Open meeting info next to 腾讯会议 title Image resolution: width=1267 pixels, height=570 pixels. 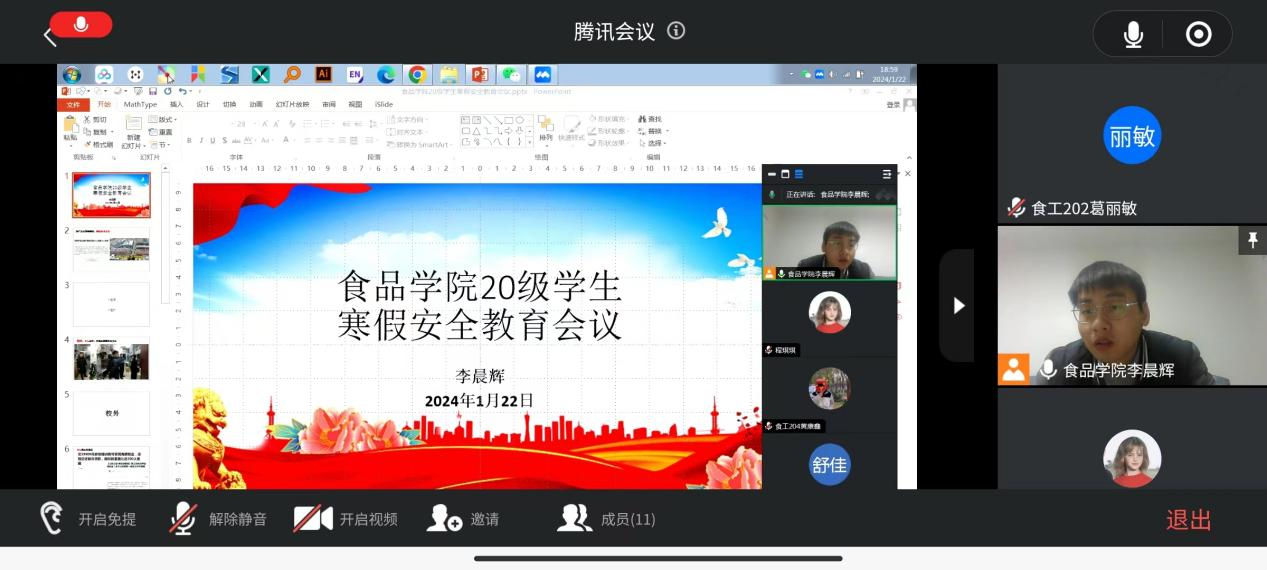tap(676, 31)
